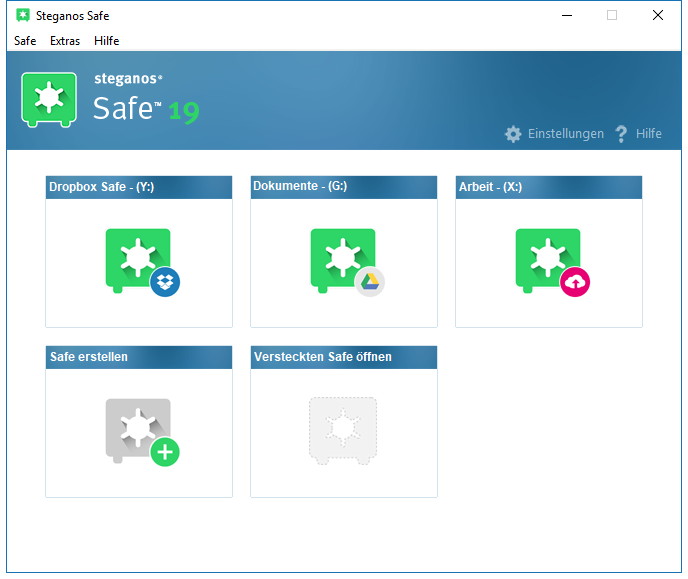Open the Hilfe link in the banner
The image size is (688, 579).
coord(649,134)
